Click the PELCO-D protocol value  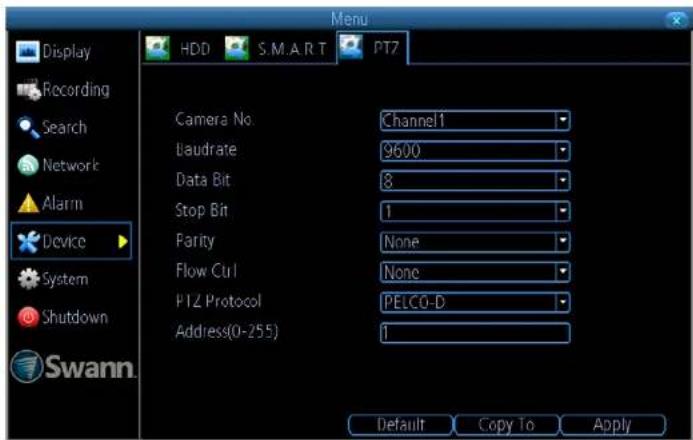415,303
